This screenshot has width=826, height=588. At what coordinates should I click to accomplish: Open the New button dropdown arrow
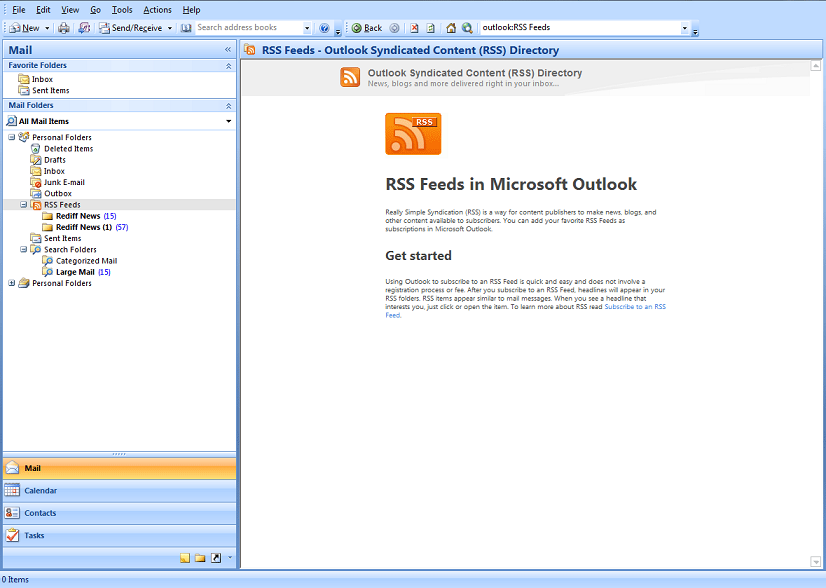click(46, 28)
